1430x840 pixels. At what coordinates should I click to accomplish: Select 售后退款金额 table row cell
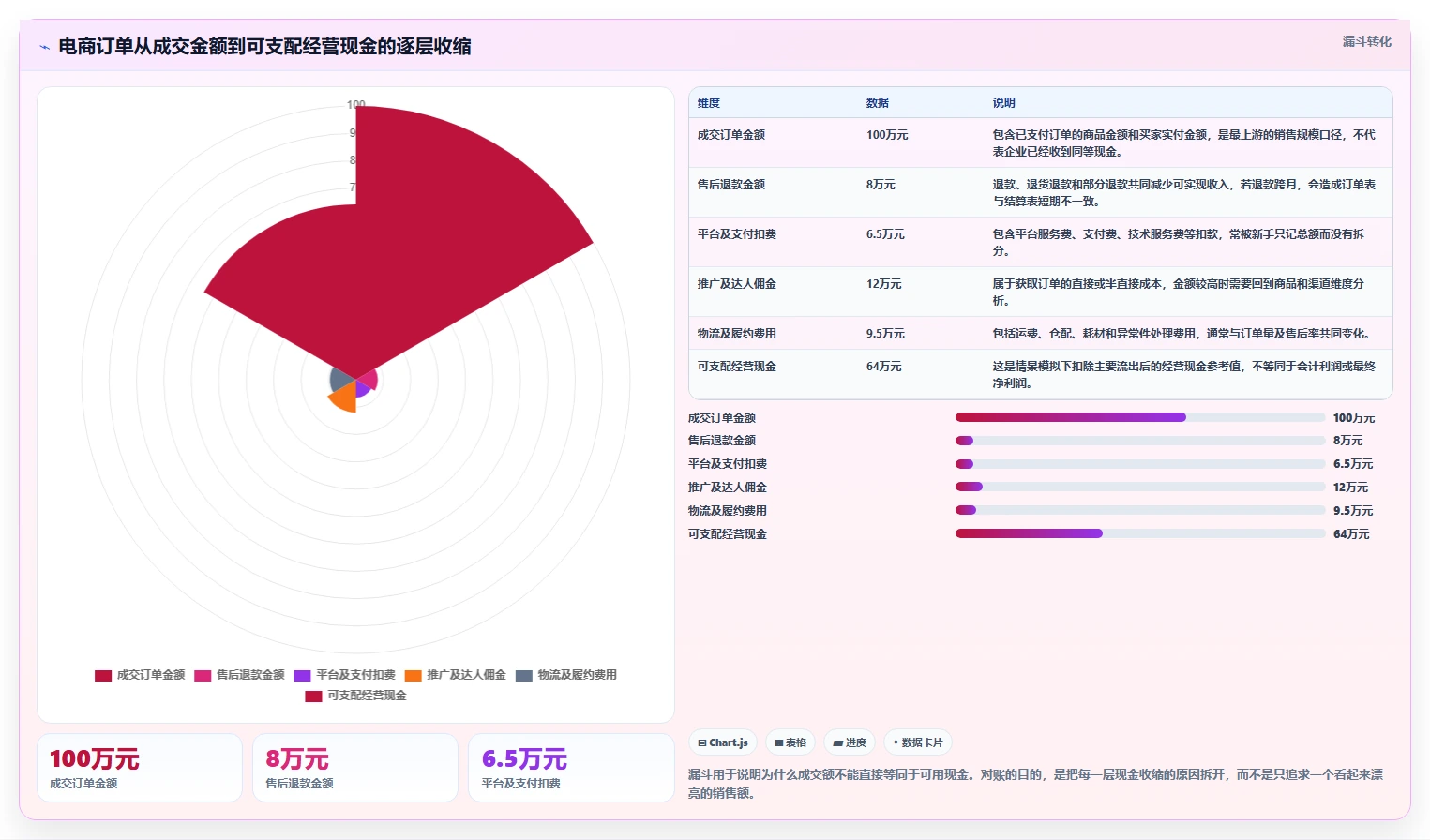(731, 185)
